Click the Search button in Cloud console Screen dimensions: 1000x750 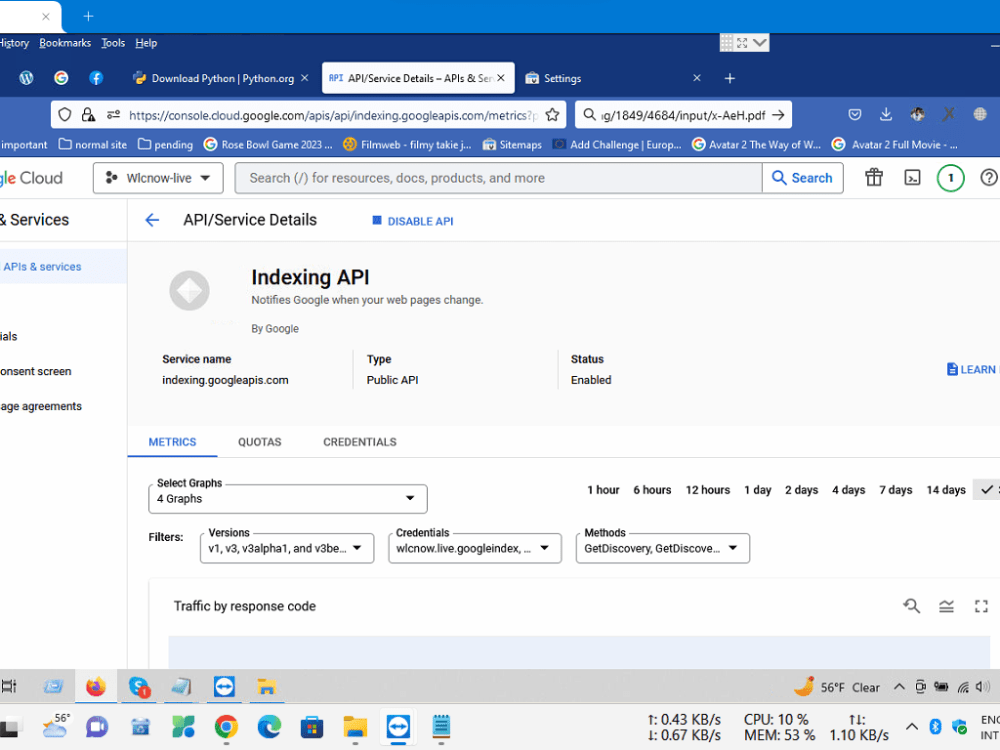click(x=802, y=177)
